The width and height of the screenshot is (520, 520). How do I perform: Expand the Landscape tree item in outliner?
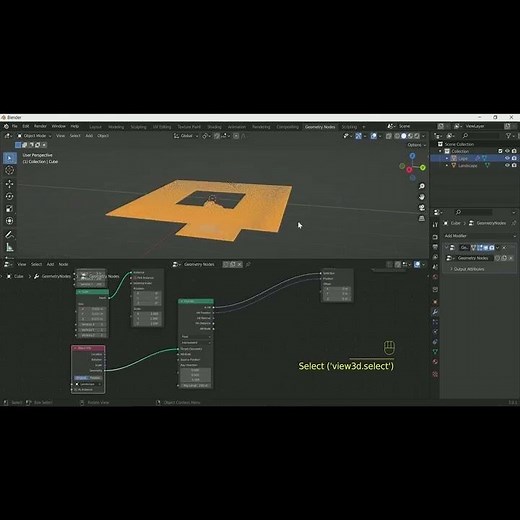[x=447, y=165]
